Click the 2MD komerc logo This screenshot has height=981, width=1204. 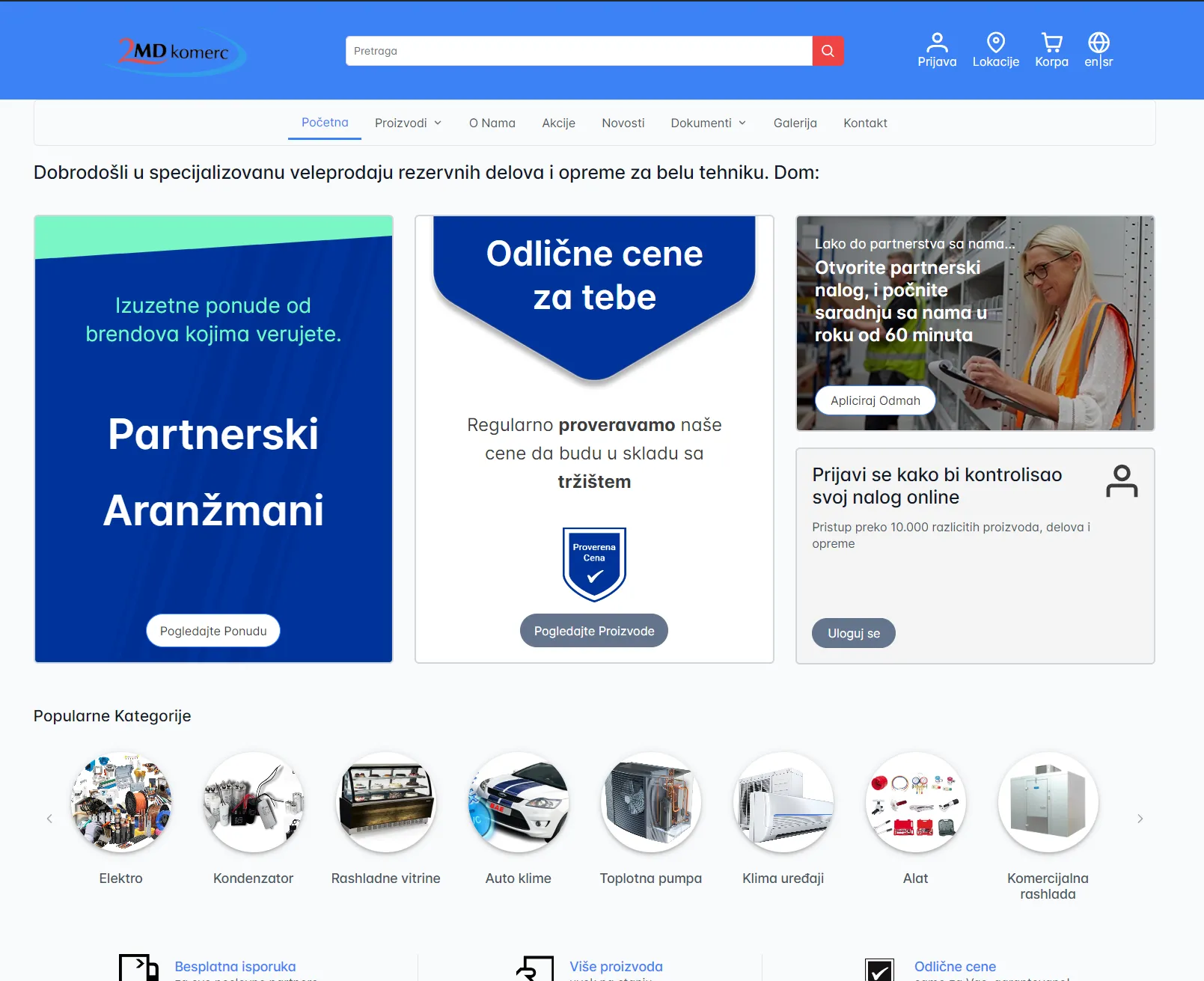(x=176, y=52)
